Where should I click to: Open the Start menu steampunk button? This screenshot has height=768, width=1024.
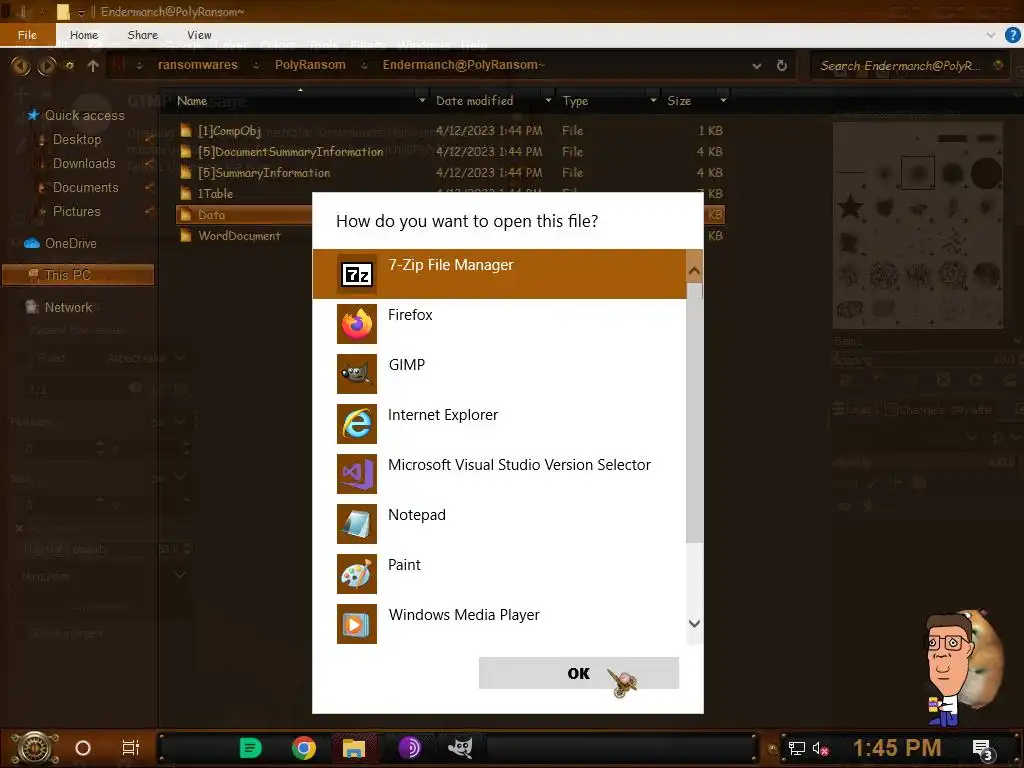point(35,748)
